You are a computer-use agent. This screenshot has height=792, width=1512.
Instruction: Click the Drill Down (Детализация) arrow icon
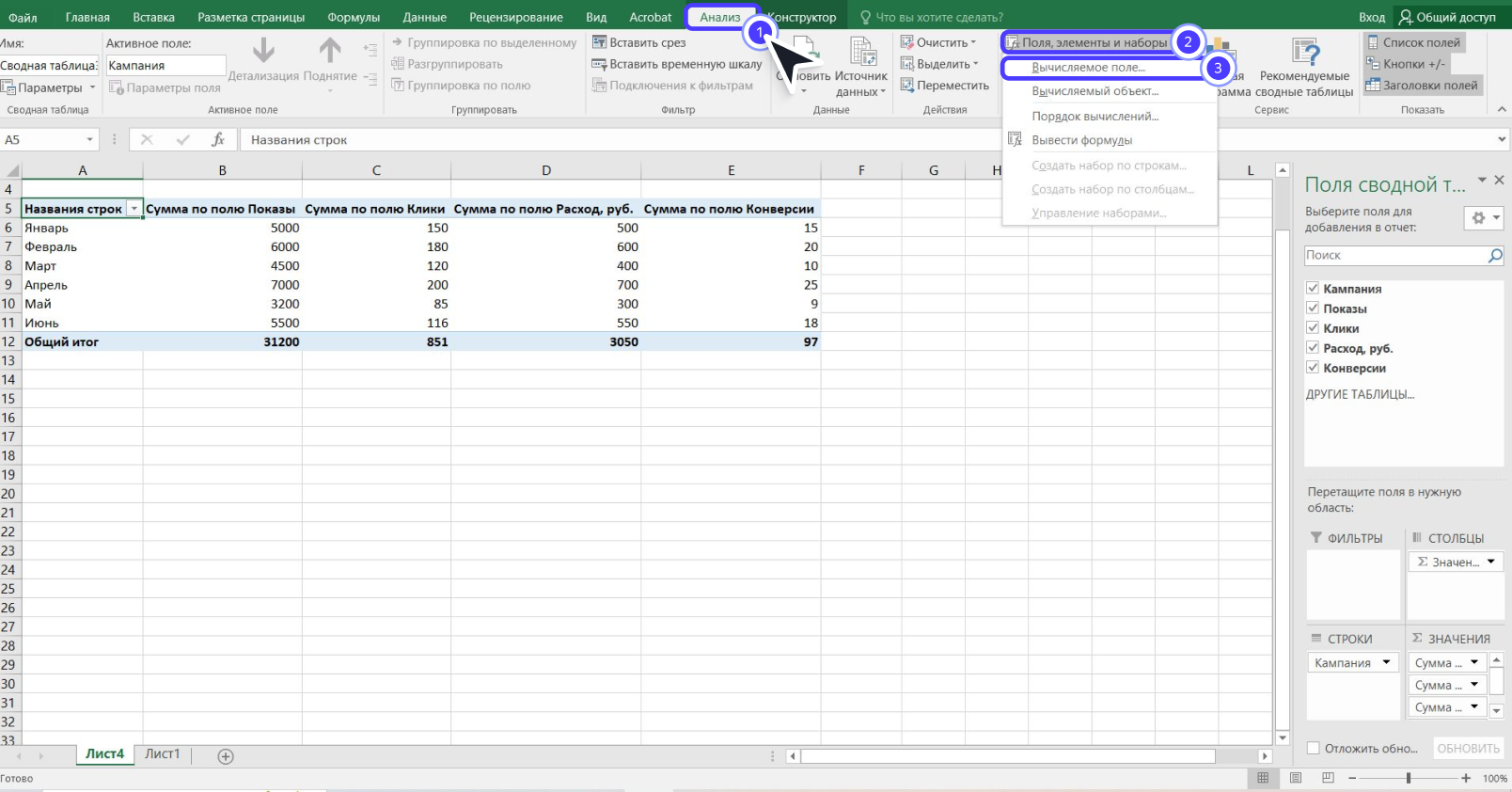point(264,50)
